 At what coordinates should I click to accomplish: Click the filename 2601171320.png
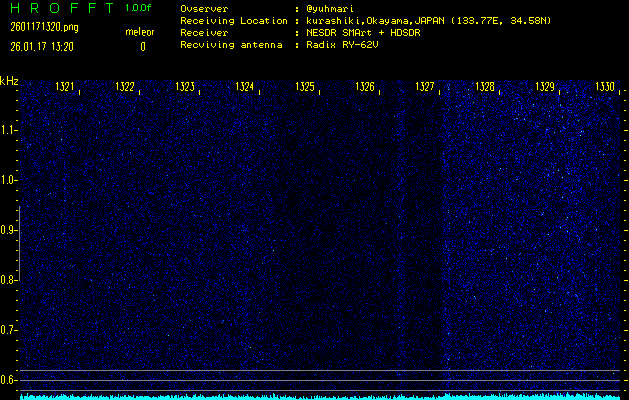pyautogui.click(x=44, y=27)
